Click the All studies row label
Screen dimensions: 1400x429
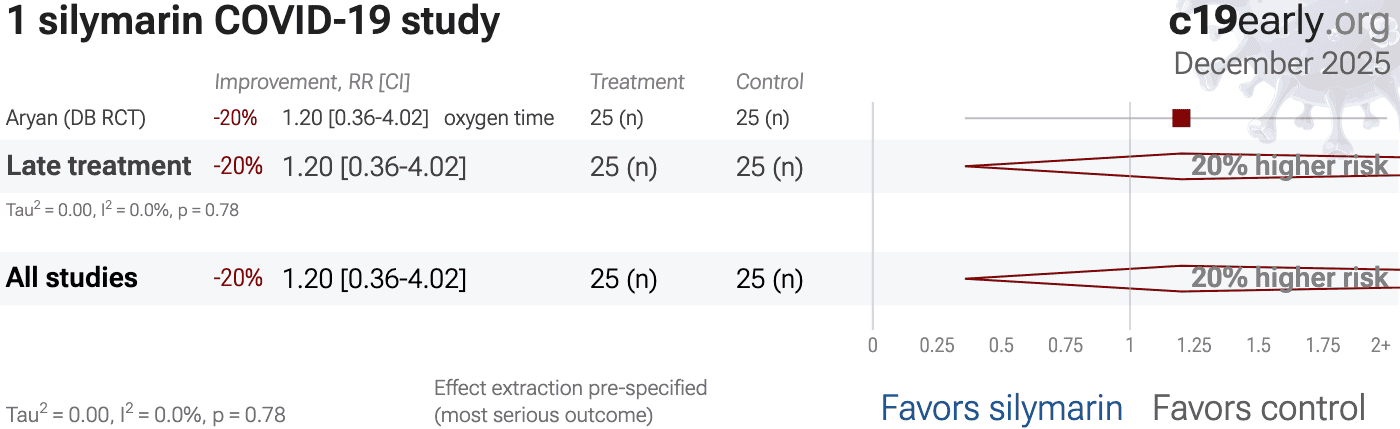click(x=72, y=278)
